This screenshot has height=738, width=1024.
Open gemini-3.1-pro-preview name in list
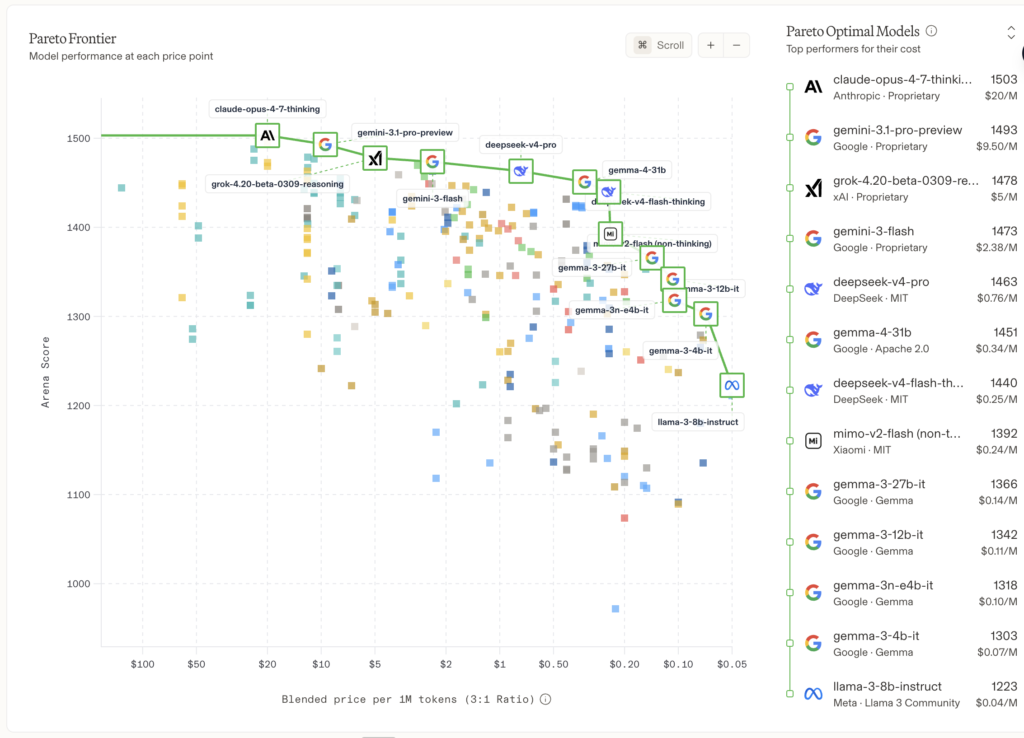(897, 130)
